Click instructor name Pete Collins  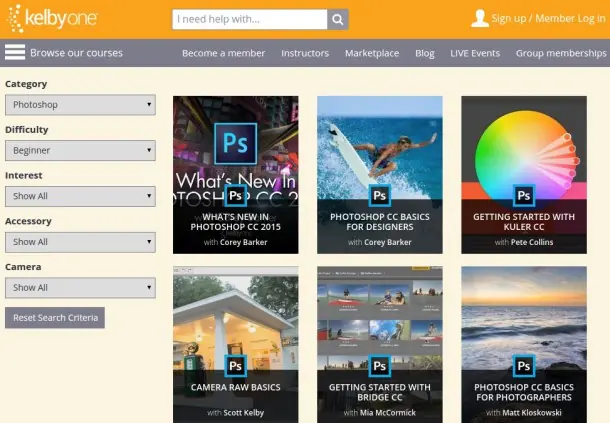532,242
